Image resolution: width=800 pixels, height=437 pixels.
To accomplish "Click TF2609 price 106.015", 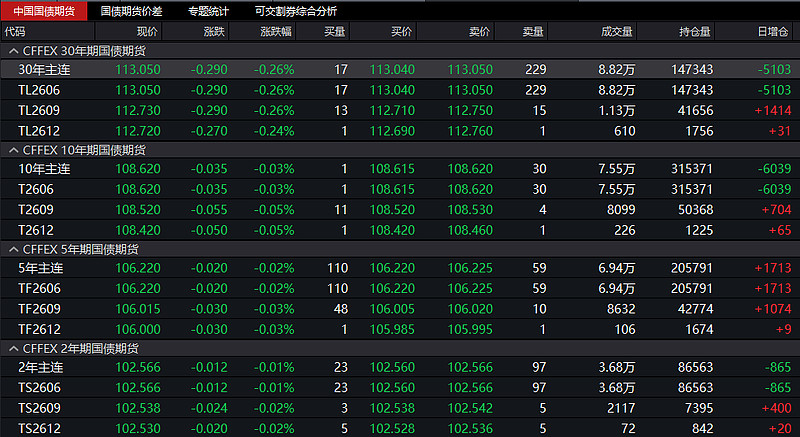I will pyautogui.click(x=138, y=309).
